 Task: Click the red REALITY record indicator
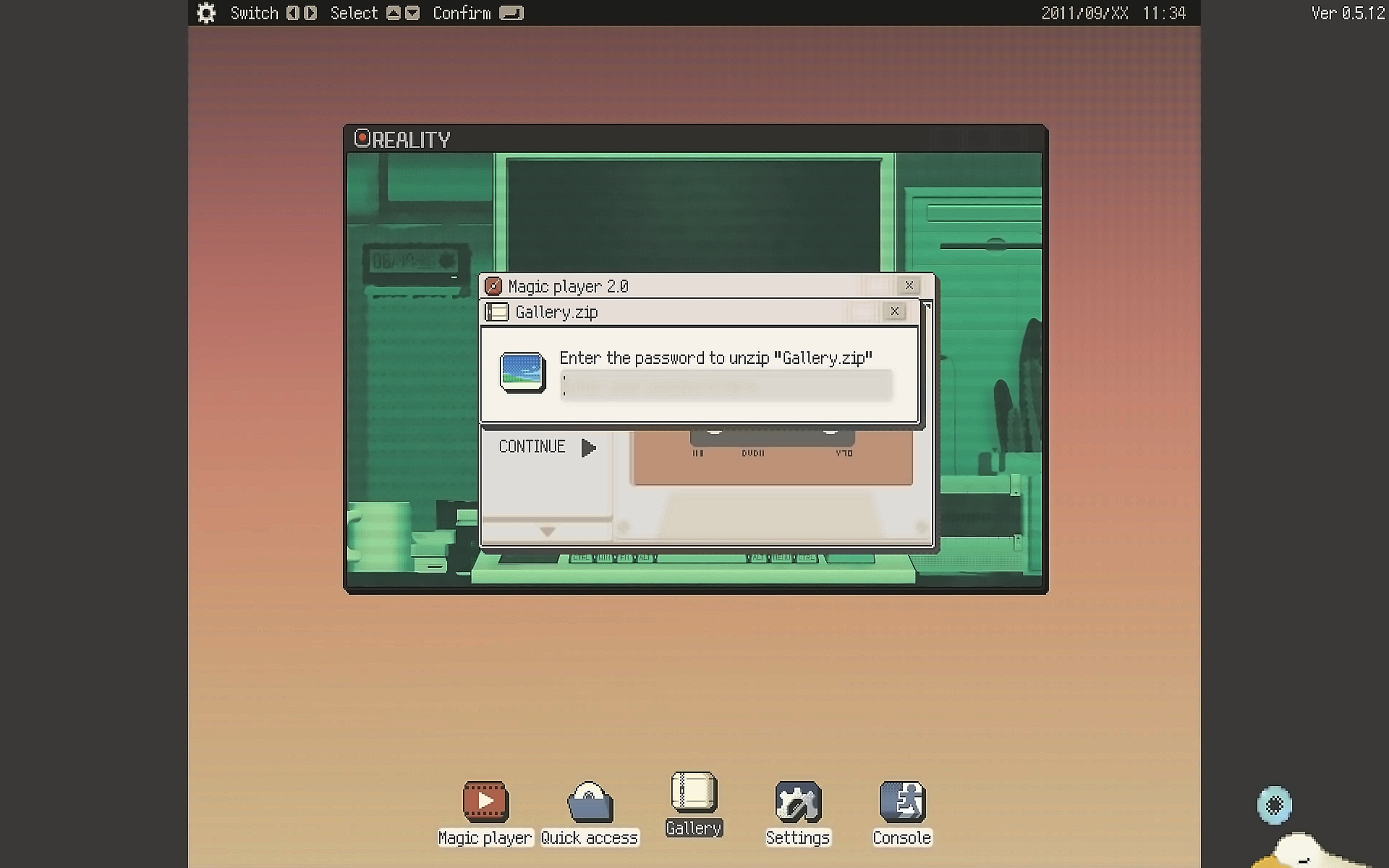362,138
